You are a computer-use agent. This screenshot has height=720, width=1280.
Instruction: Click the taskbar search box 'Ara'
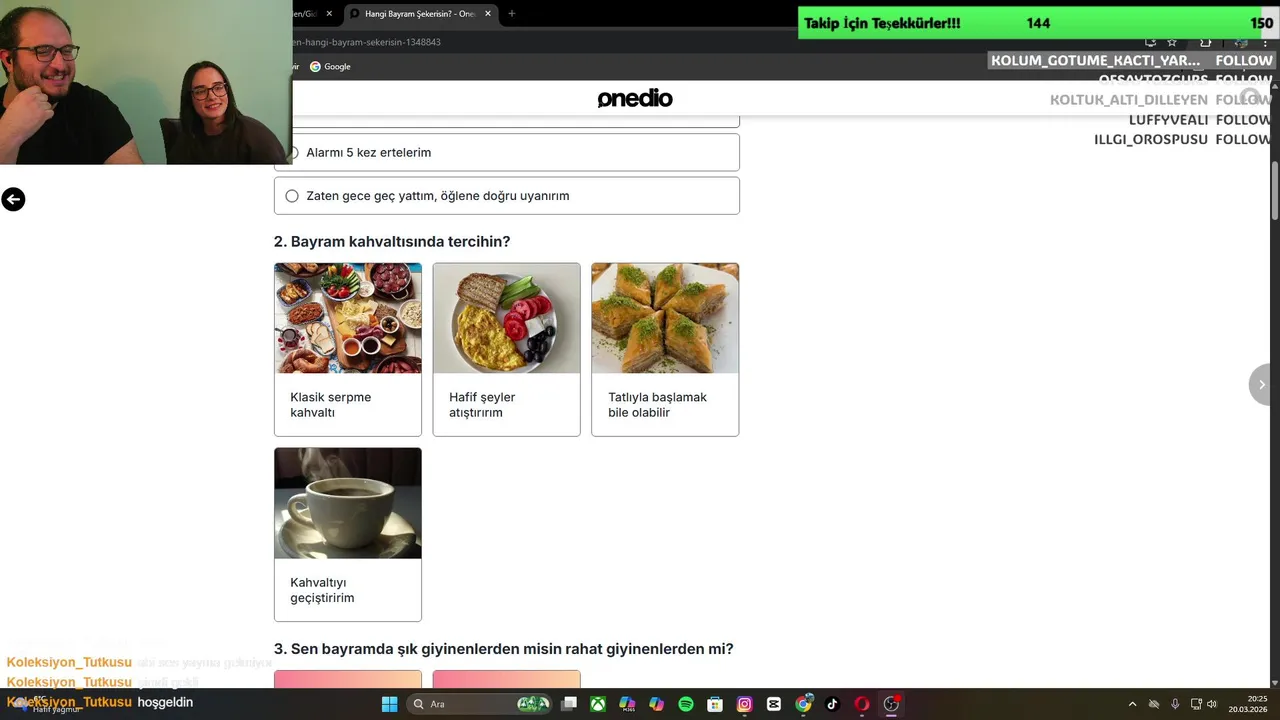pos(481,704)
